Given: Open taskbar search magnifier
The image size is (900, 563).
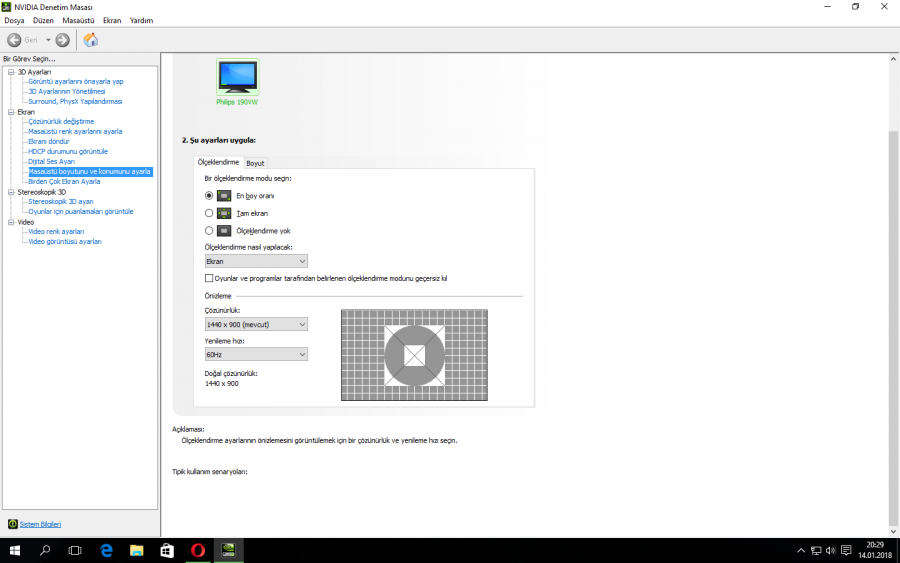Looking at the screenshot, I should 45,551.
